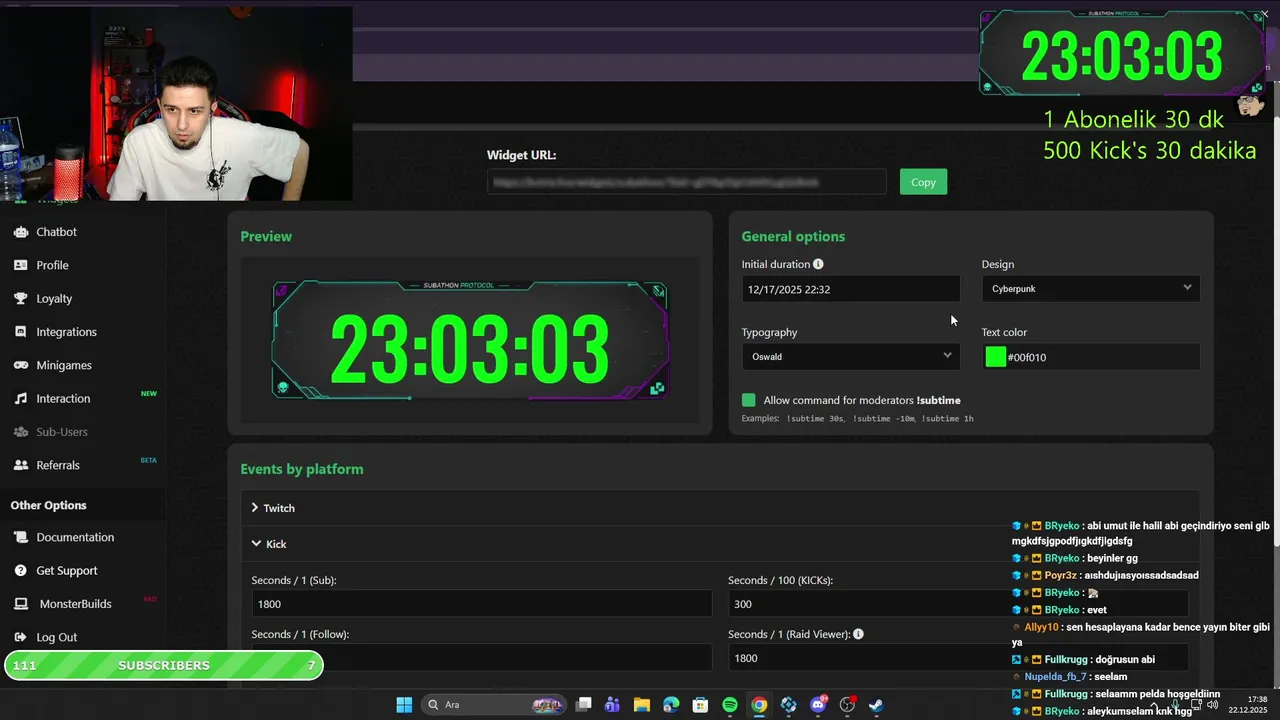Click the green text color swatch
1280x720 pixels.
pyautogui.click(x=995, y=357)
